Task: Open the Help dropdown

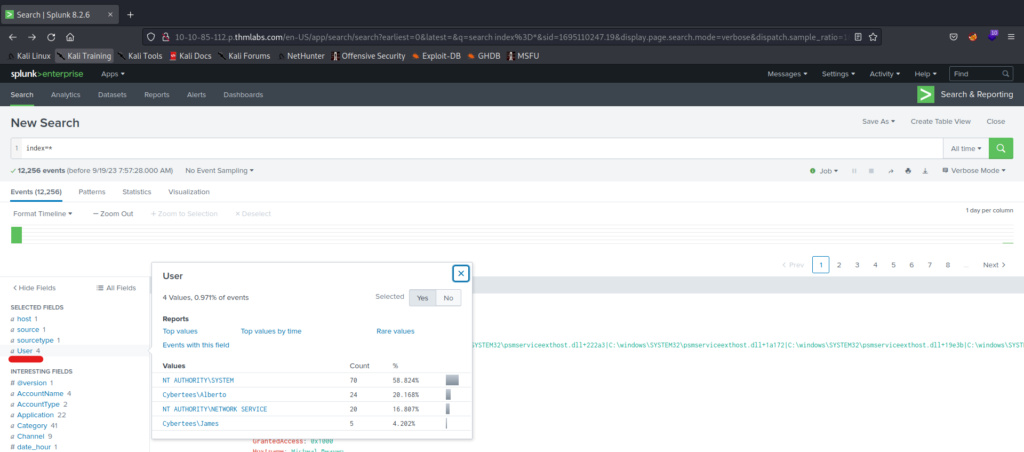Action: [925, 74]
